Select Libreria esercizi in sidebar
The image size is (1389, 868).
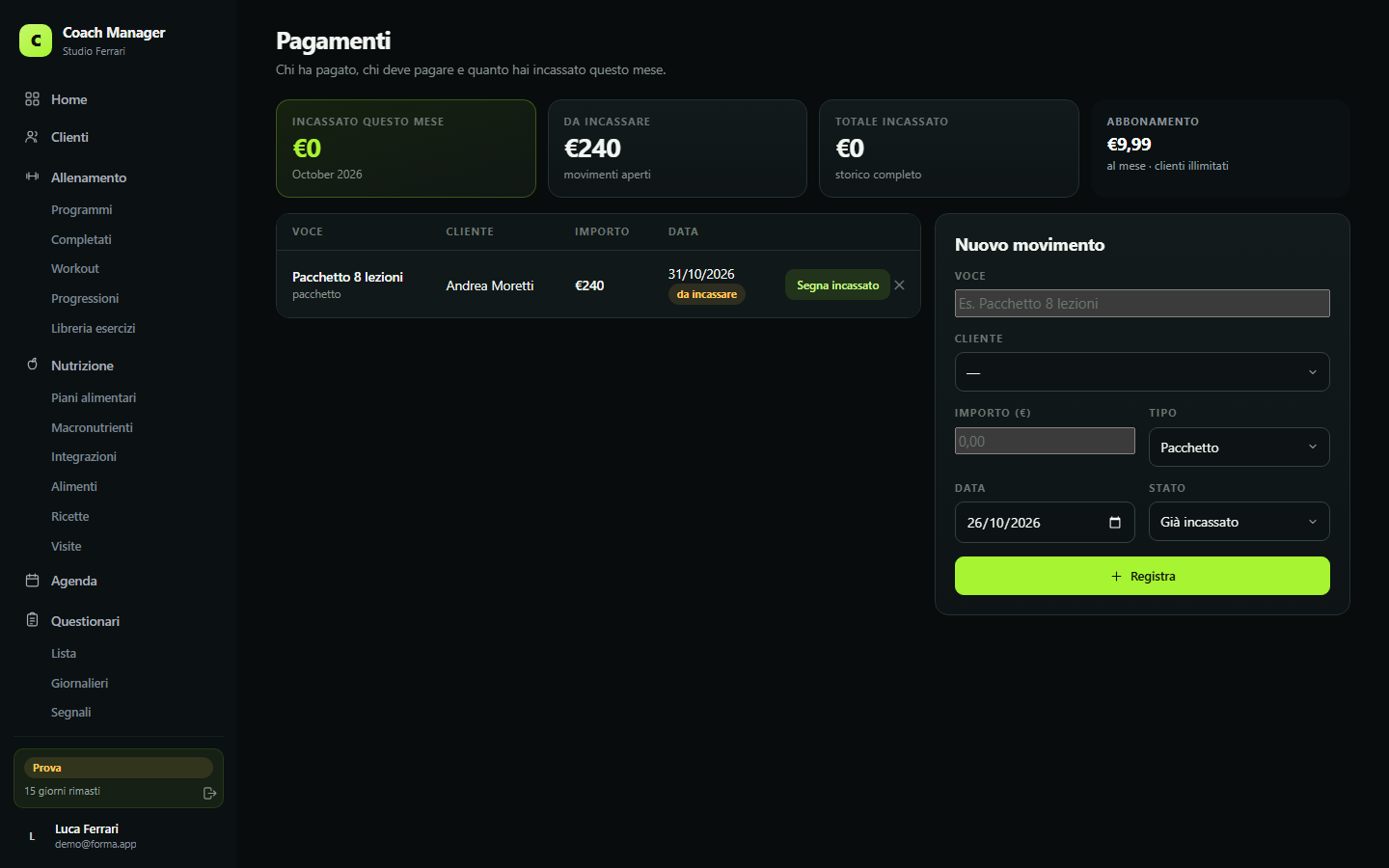pos(94,328)
